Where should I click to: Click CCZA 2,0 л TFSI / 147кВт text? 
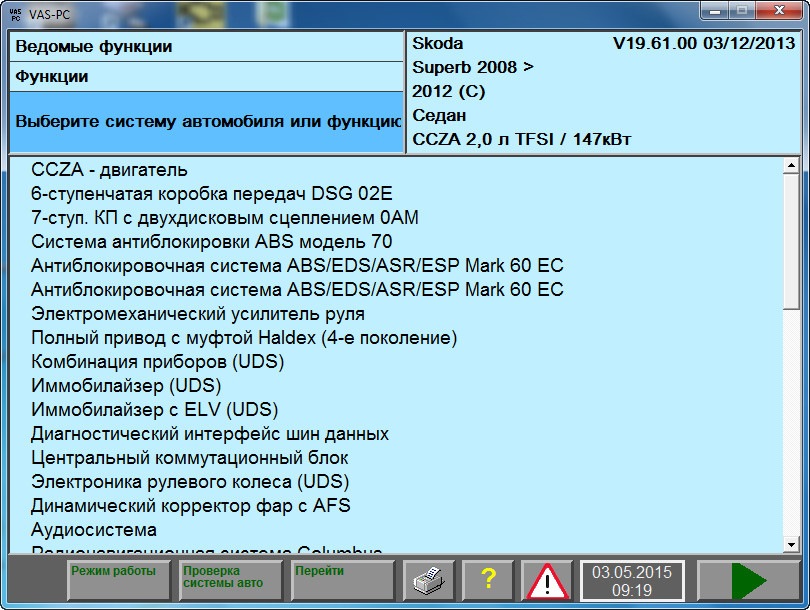tap(521, 139)
